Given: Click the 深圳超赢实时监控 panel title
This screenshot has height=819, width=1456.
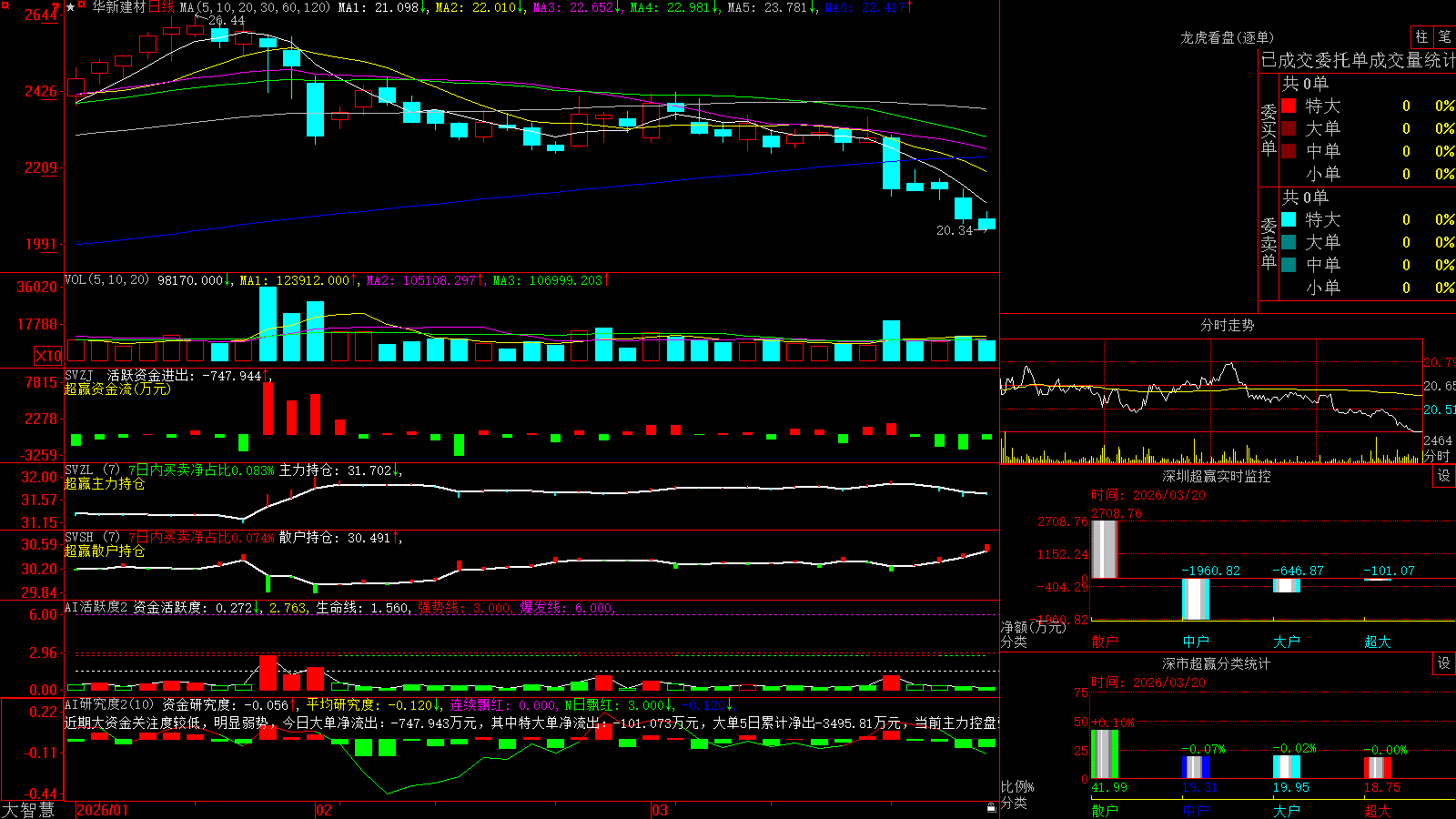Looking at the screenshot, I should [x=1216, y=476].
